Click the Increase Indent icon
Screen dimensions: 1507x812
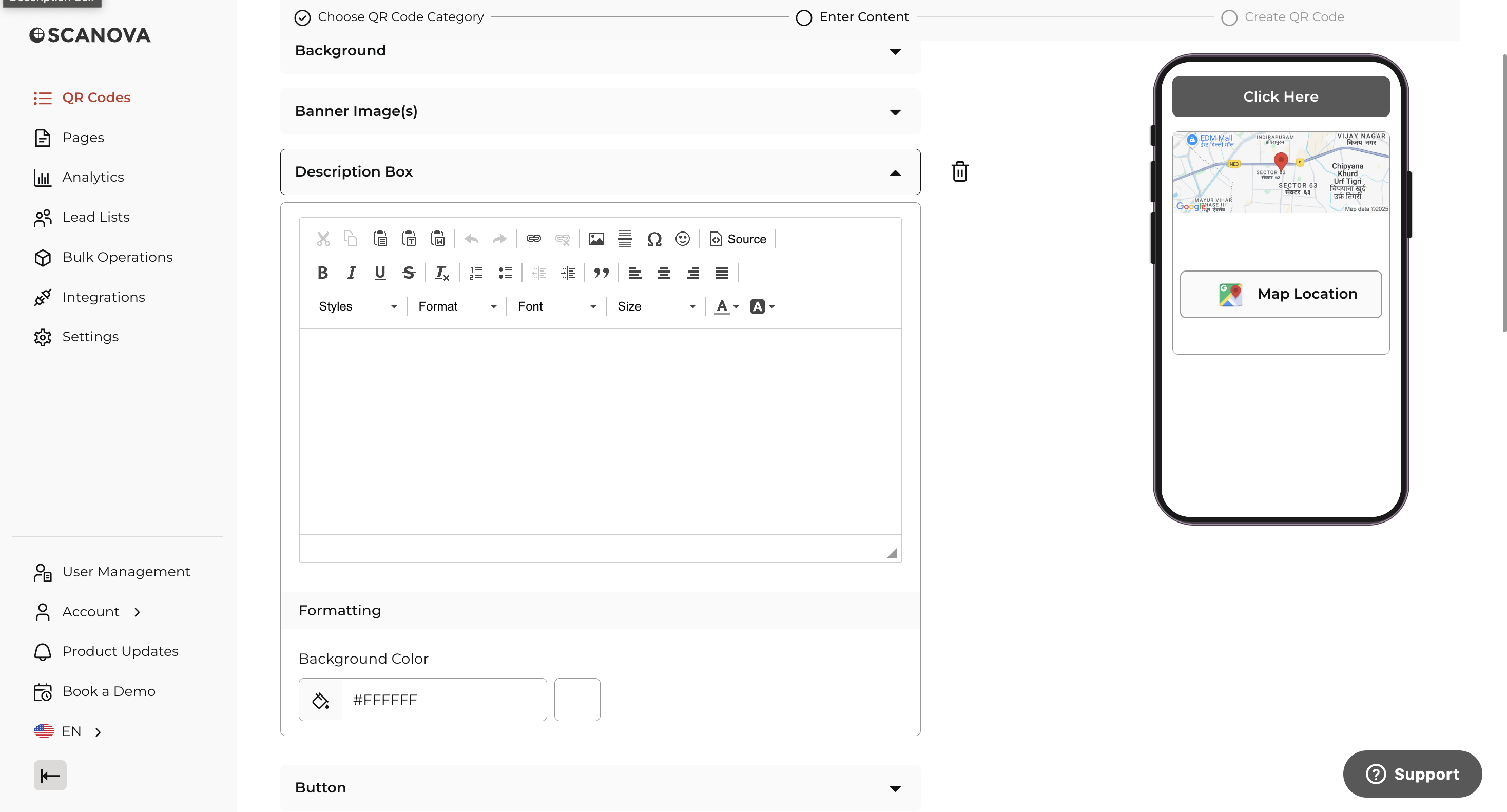pos(568,273)
